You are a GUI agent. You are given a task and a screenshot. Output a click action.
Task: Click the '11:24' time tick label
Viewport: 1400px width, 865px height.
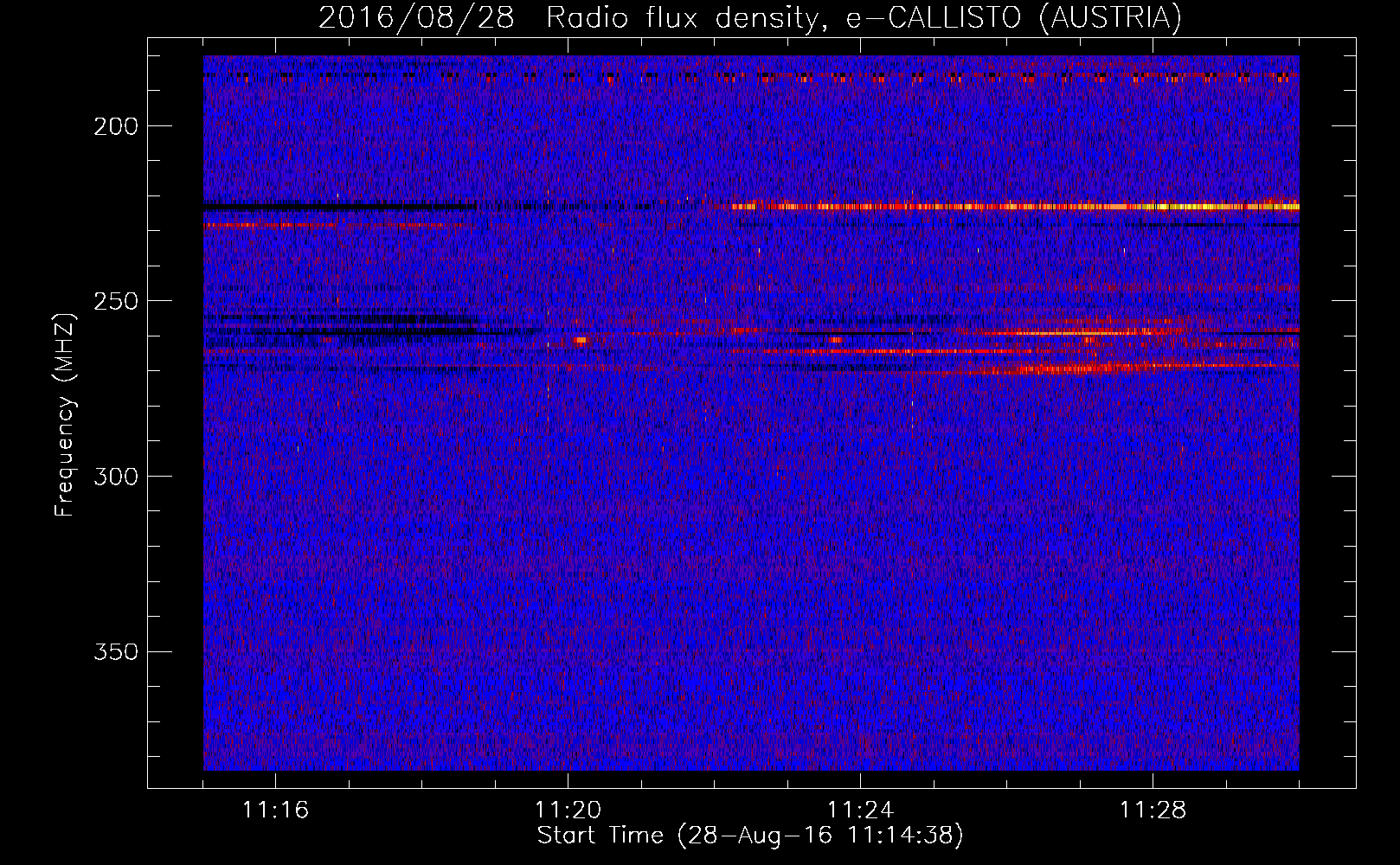(860, 811)
